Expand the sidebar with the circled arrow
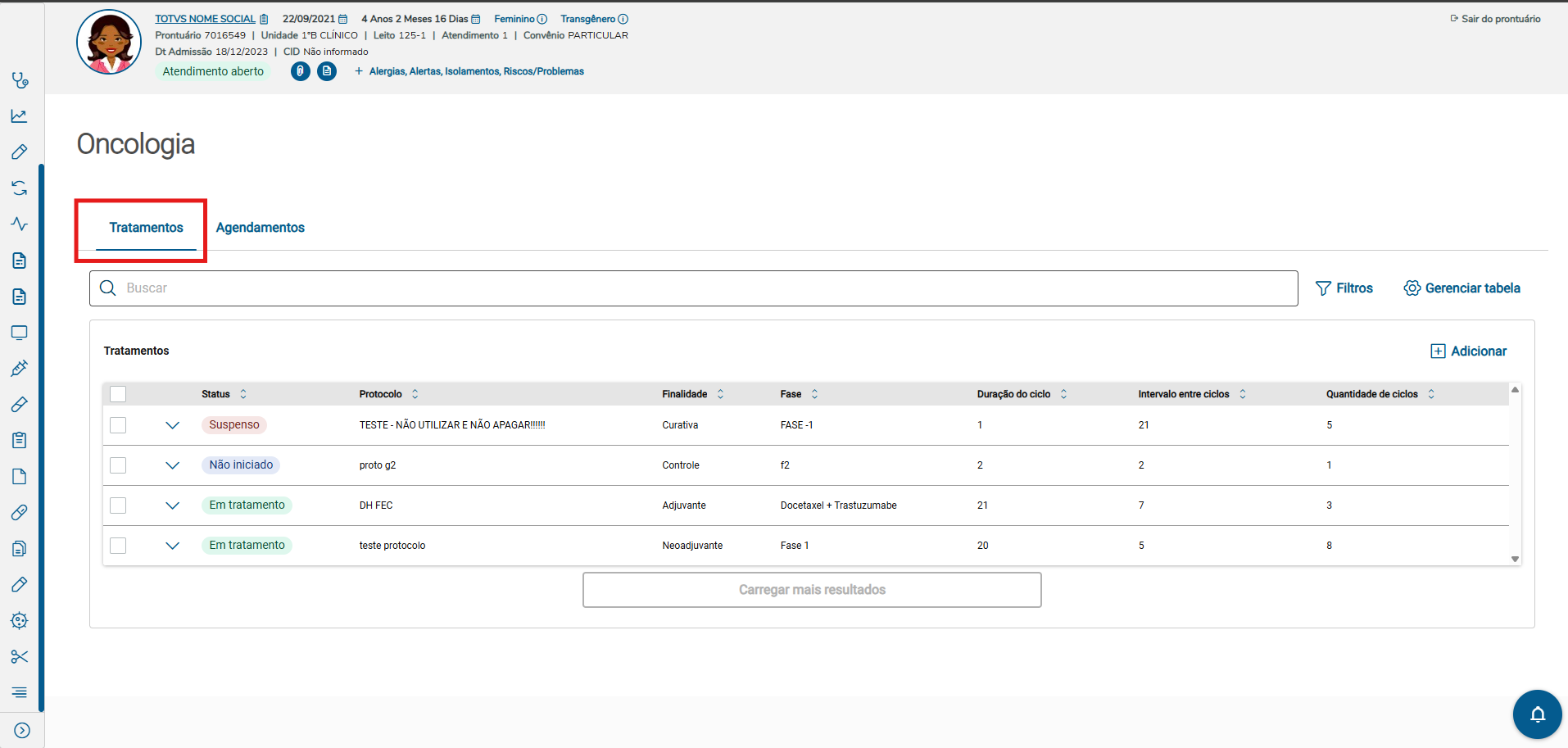 (22, 730)
